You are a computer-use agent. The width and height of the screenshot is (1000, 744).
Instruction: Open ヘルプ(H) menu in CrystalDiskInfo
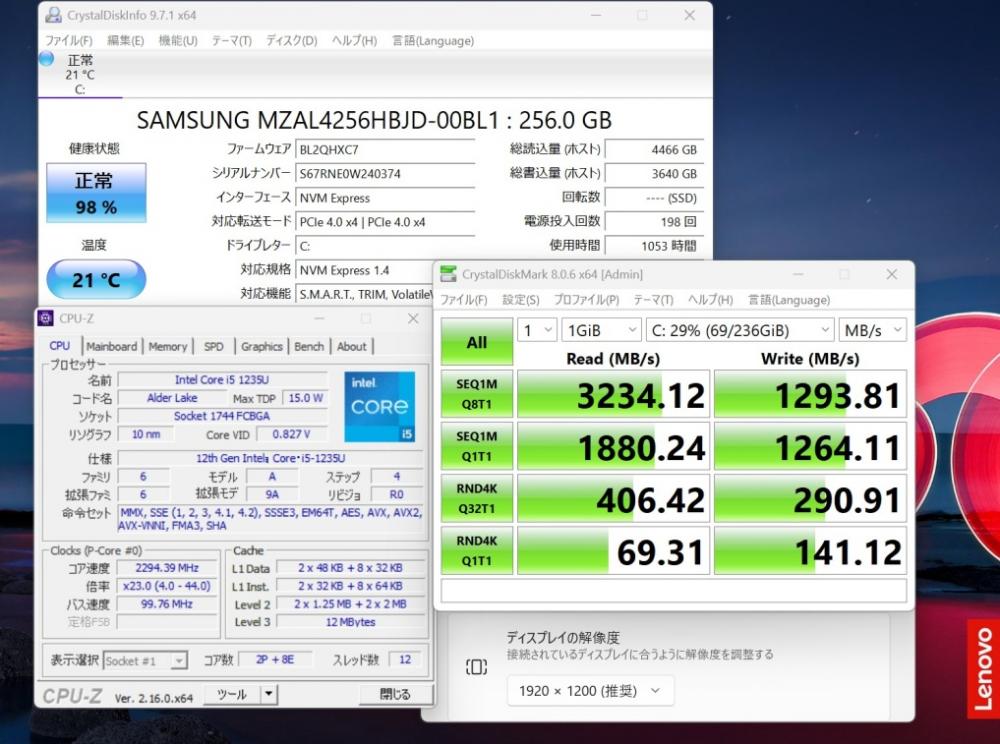coord(354,41)
